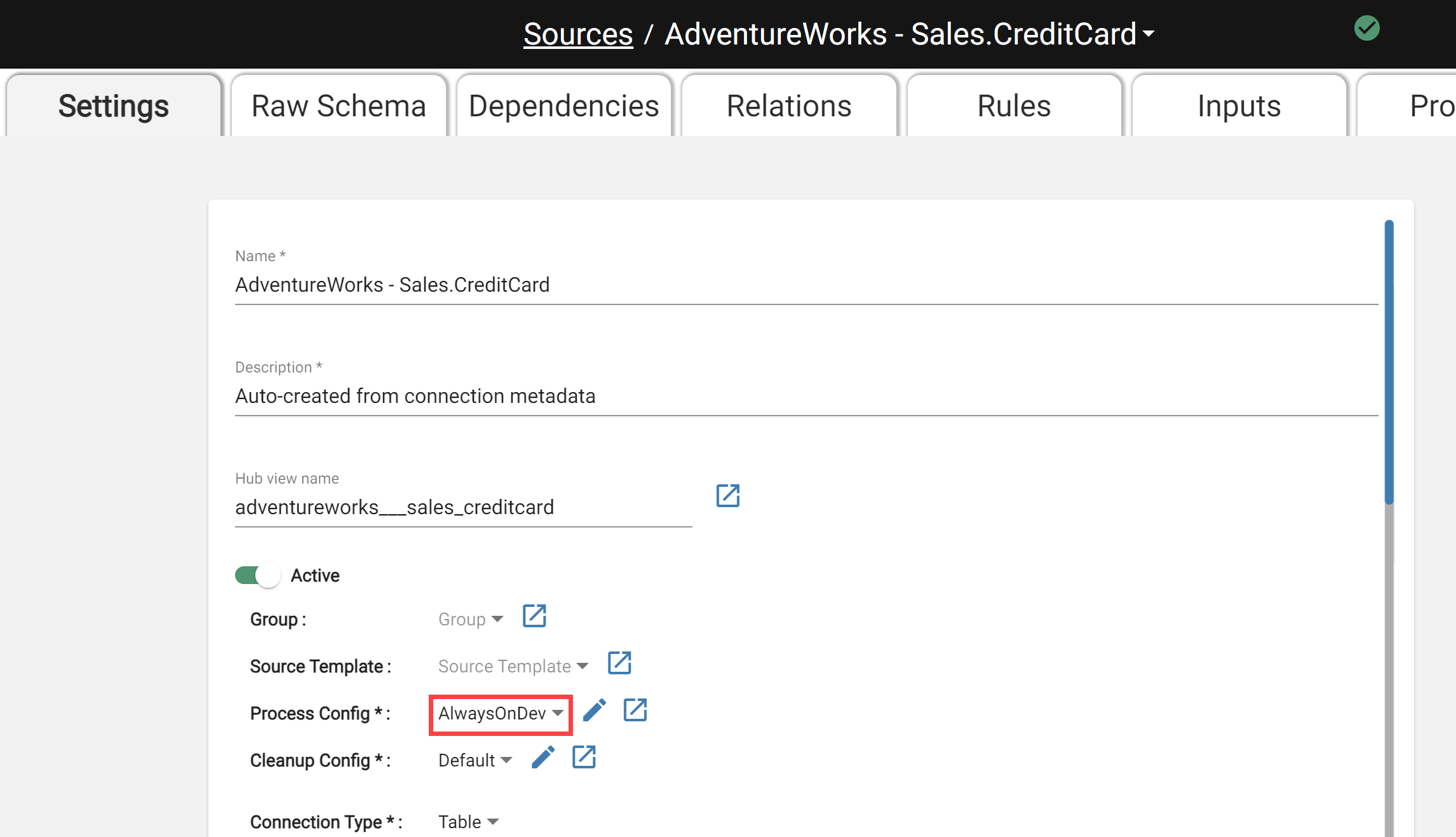This screenshot has height=837, width=1456.
Task: Click the Description input field
Action: tap(806, 396)
